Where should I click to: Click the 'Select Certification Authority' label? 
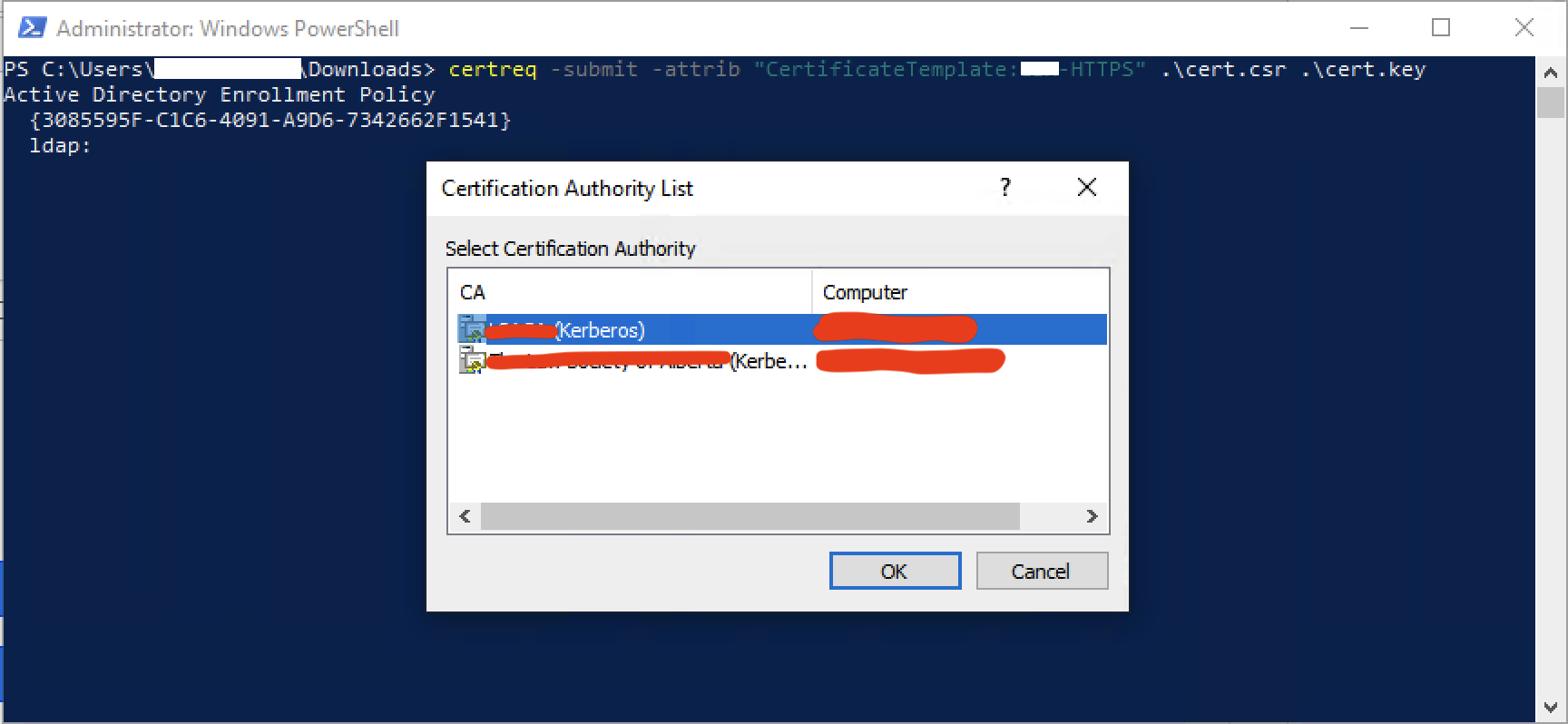pyautogui.click(x=570, y=249)
